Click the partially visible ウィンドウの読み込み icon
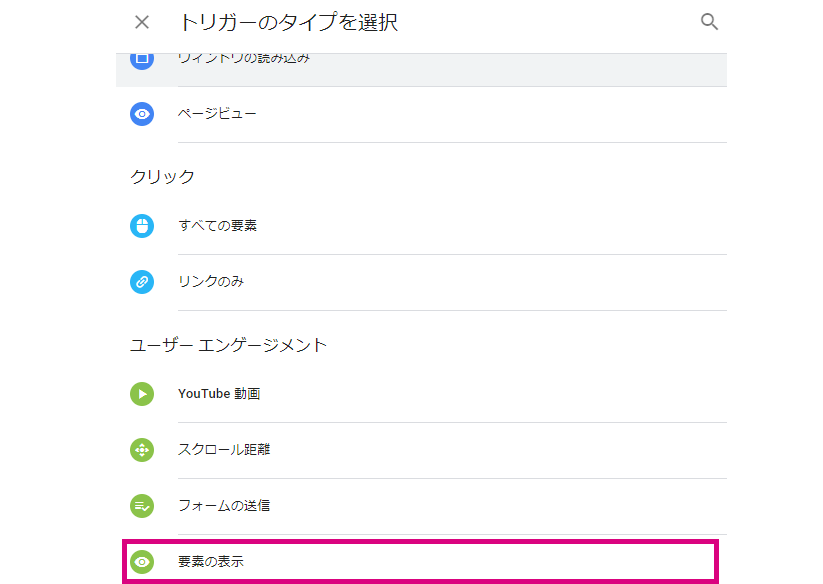Screen dimensions: 823x584 click(x=142, y=61)
